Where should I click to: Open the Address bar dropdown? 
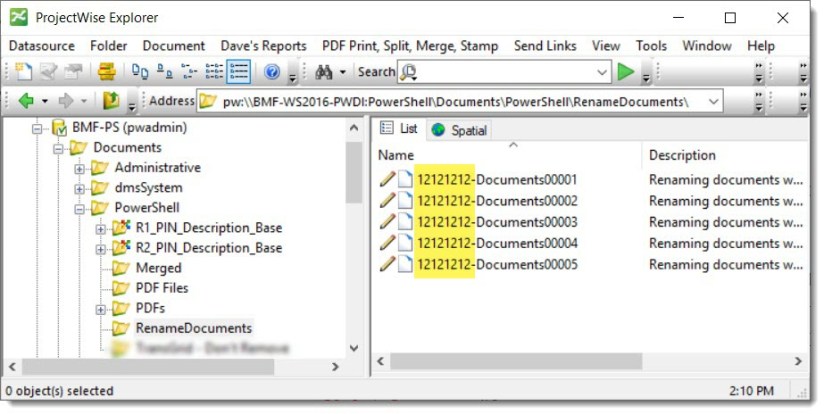[x=712, y=101]
